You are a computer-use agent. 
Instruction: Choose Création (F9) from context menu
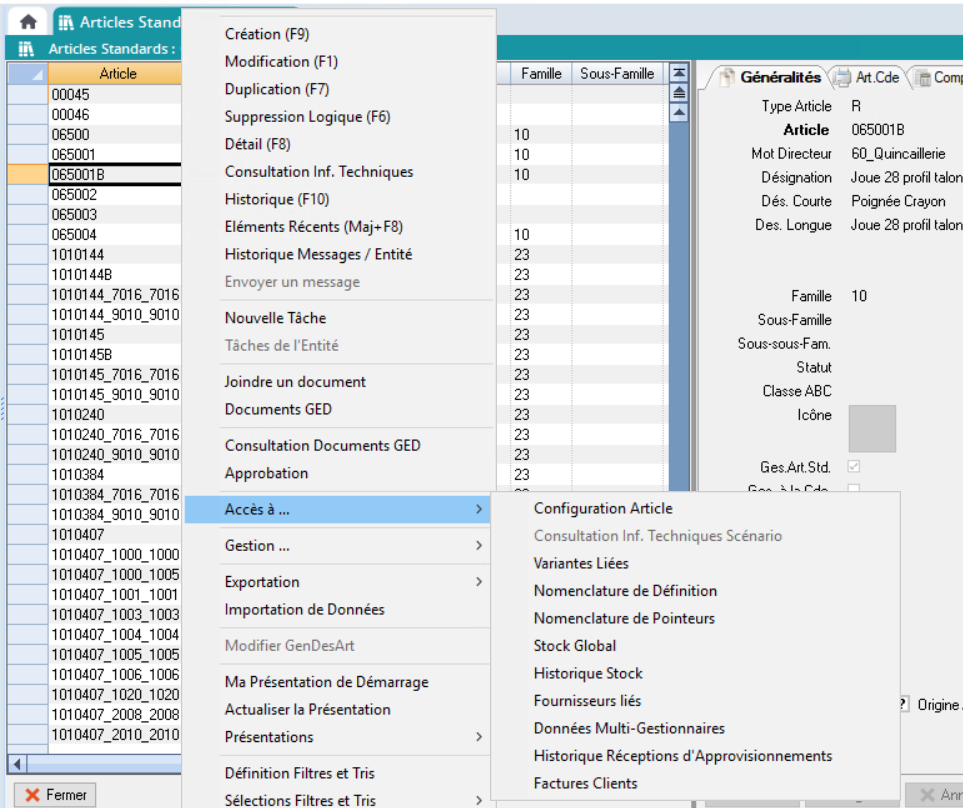point(266,34)
